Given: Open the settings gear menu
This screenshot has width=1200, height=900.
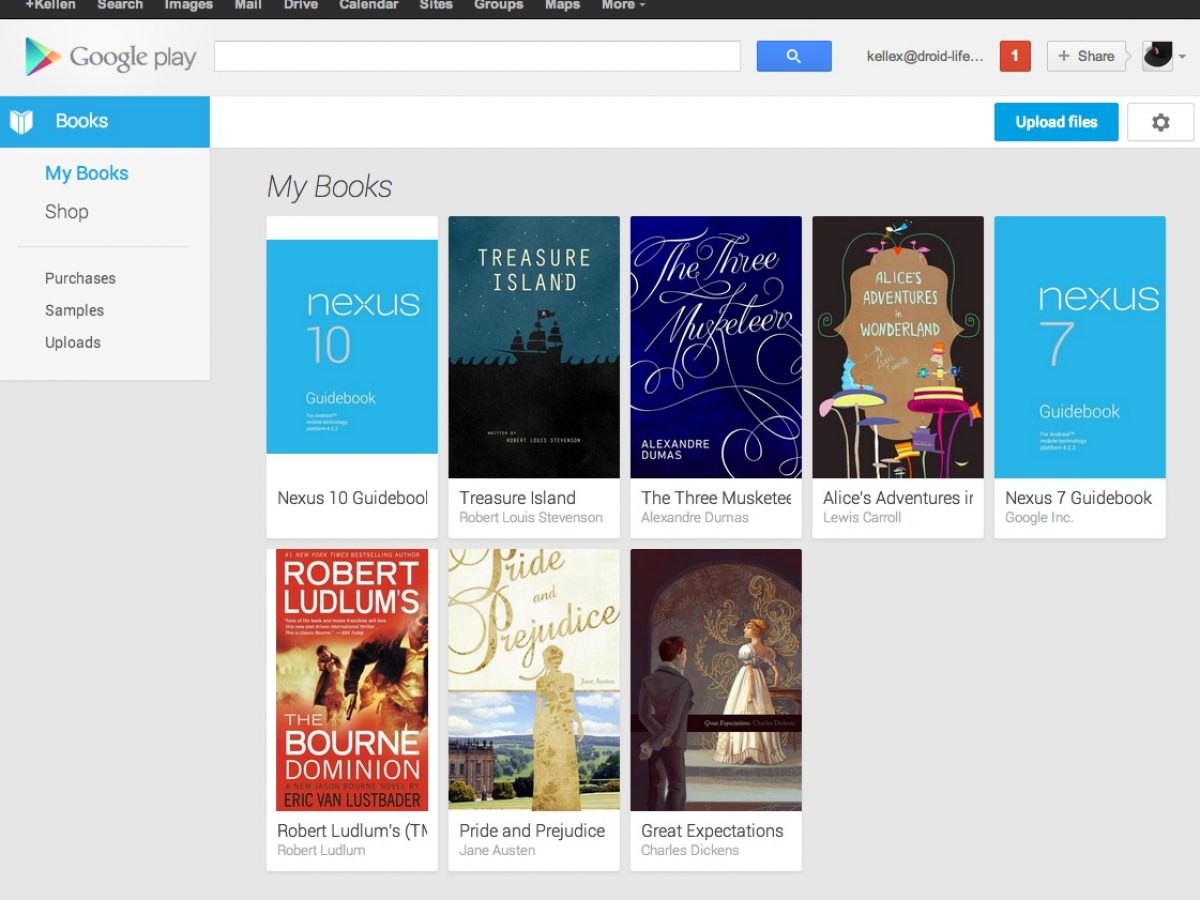Looking at the screenshot, I should tap(1160, 122).
